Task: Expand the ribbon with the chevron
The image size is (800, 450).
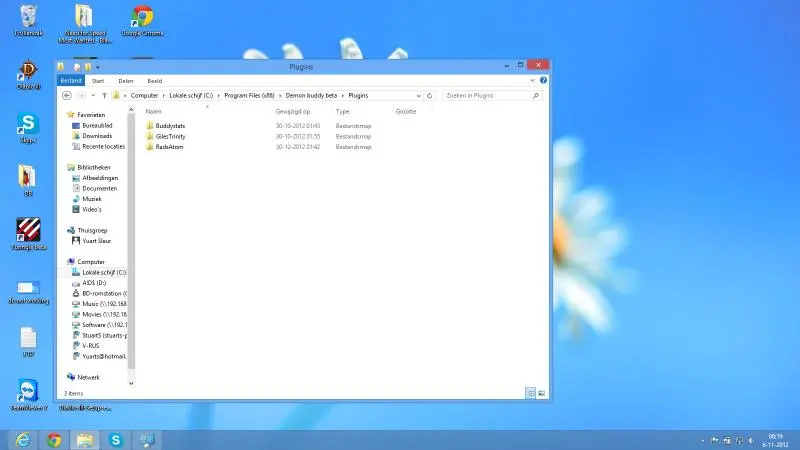Action: pos(533,80)
